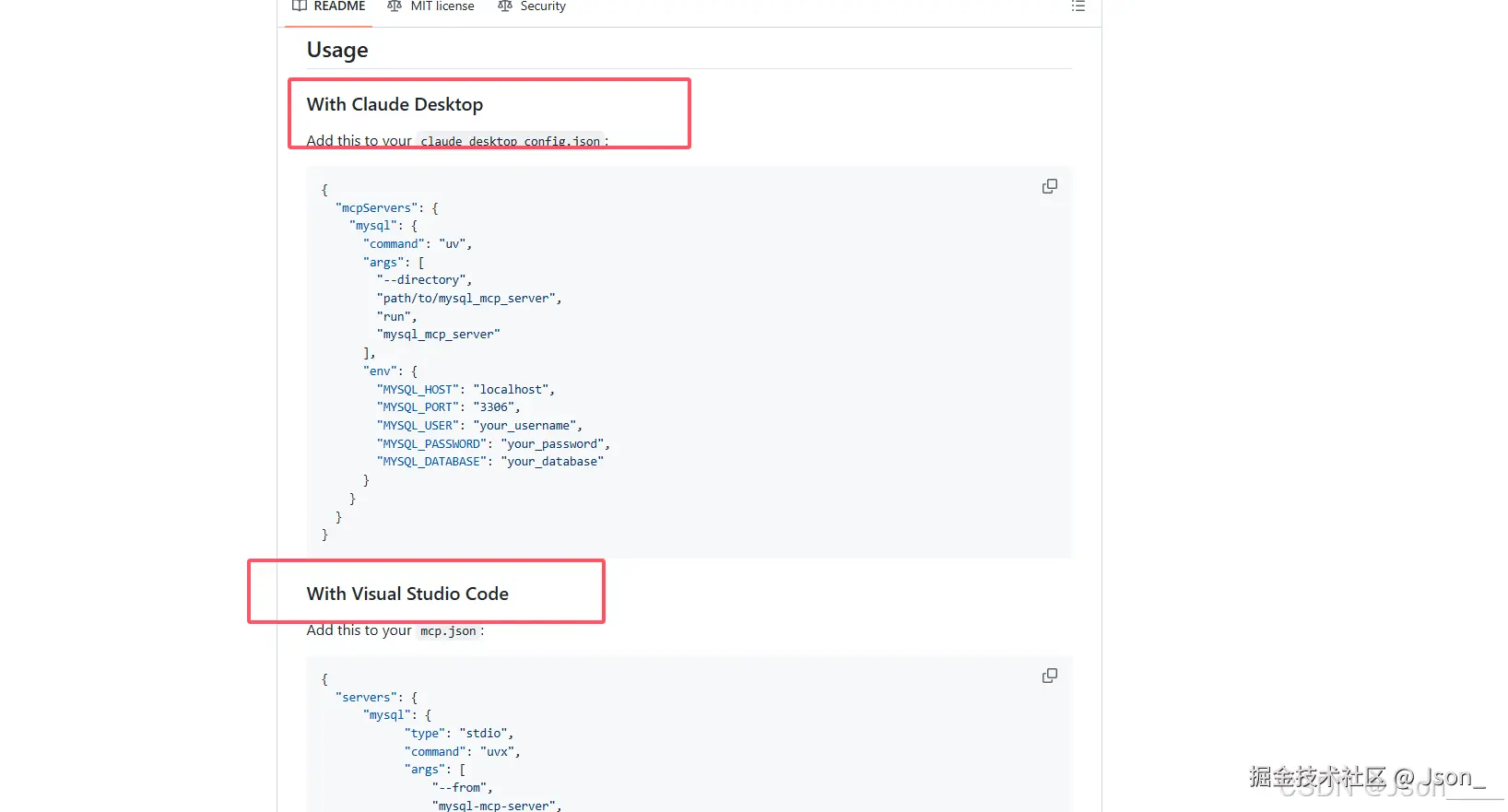1508x812 pixels.
Task: Click the scale icon beside Security
Action: tap(504, 6)
